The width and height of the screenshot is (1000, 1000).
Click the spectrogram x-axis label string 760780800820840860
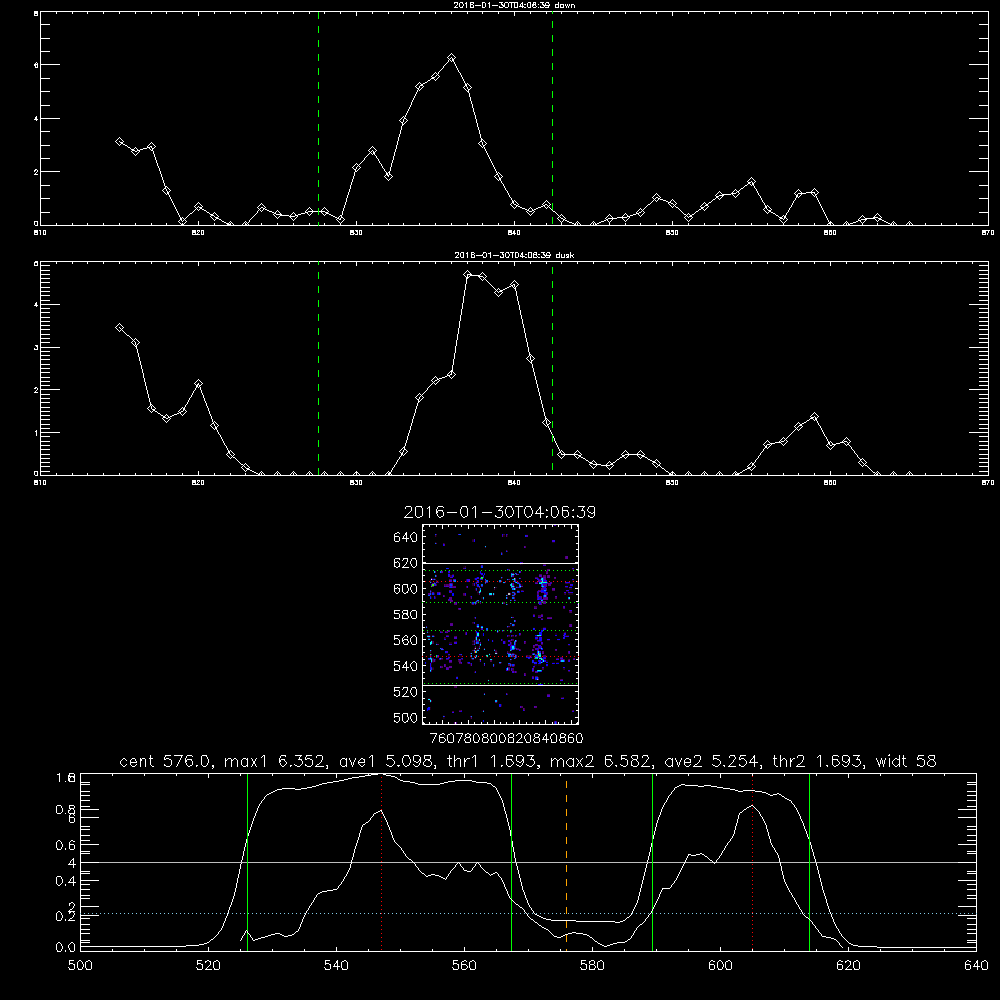tap(506, 739)
